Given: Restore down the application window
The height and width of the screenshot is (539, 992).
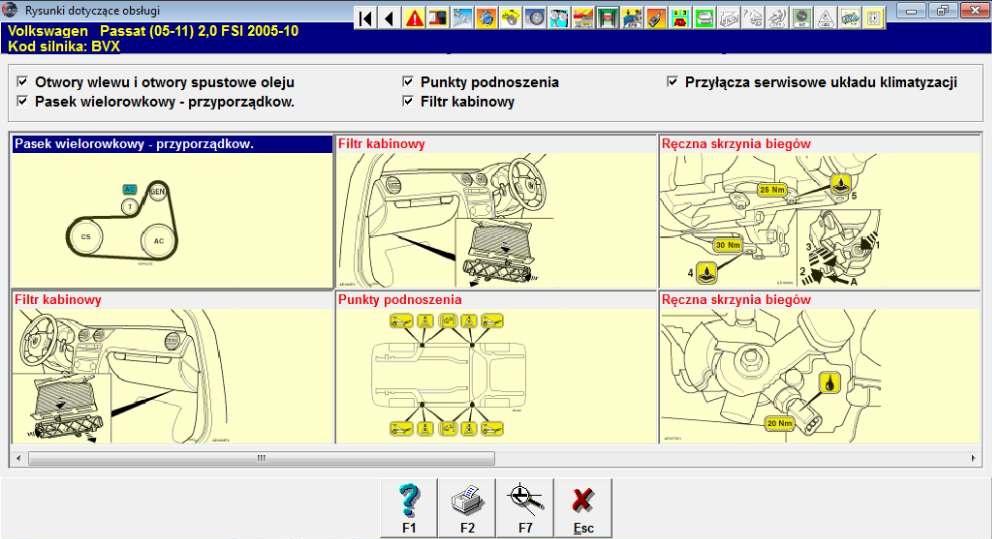Looking at the screenshot, I should tap(943, 11).
